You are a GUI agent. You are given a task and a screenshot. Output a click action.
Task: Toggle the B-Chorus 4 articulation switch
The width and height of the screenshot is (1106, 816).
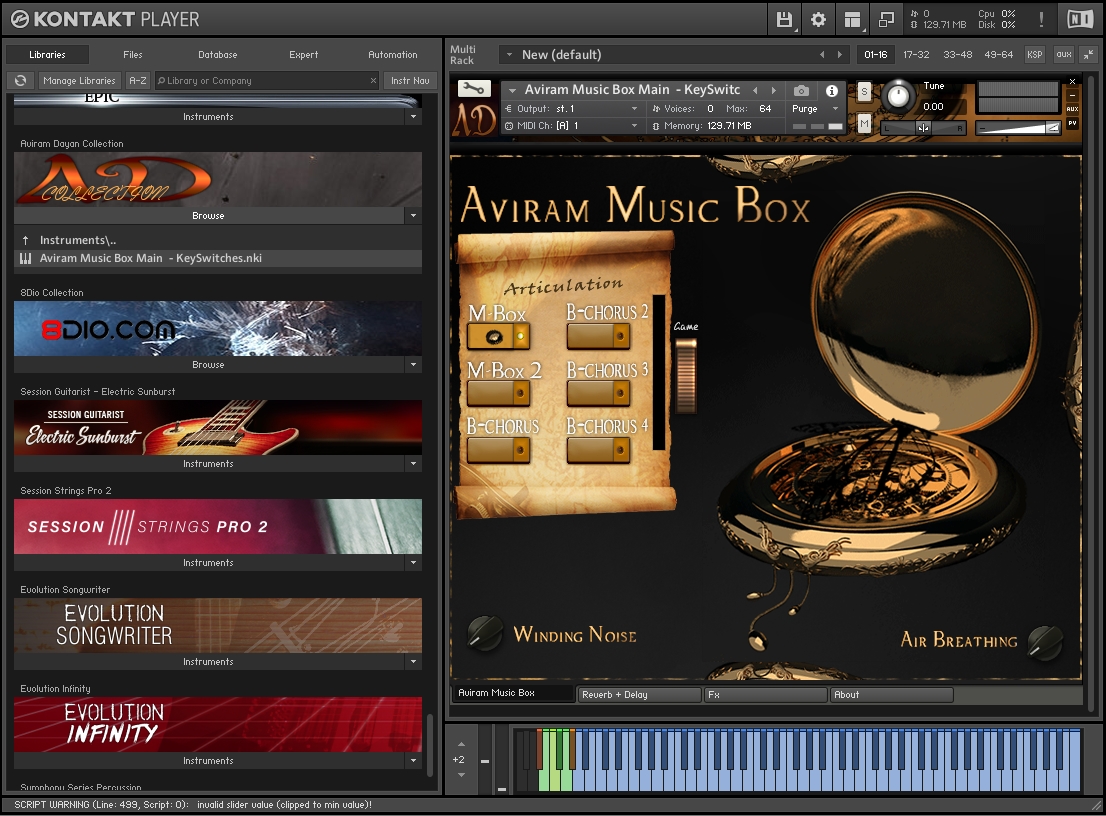click(598, 449)
